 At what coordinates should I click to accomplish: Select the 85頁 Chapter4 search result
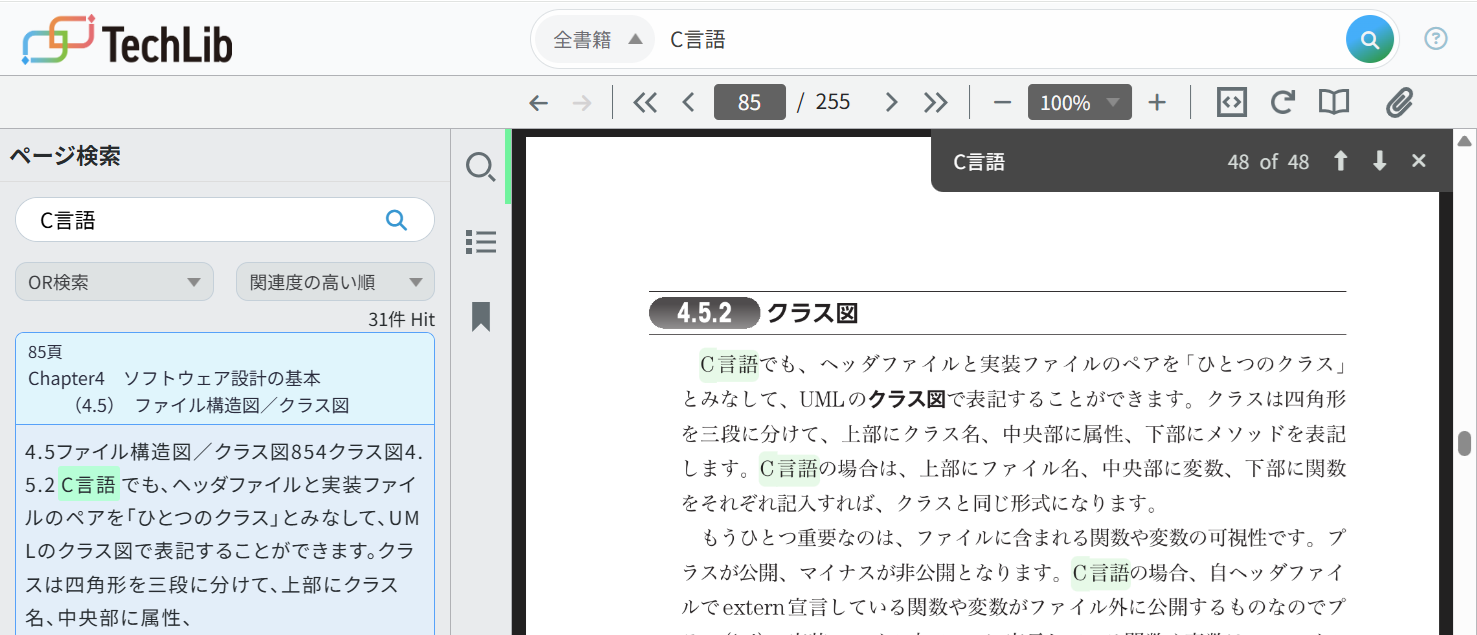[224, 378]
